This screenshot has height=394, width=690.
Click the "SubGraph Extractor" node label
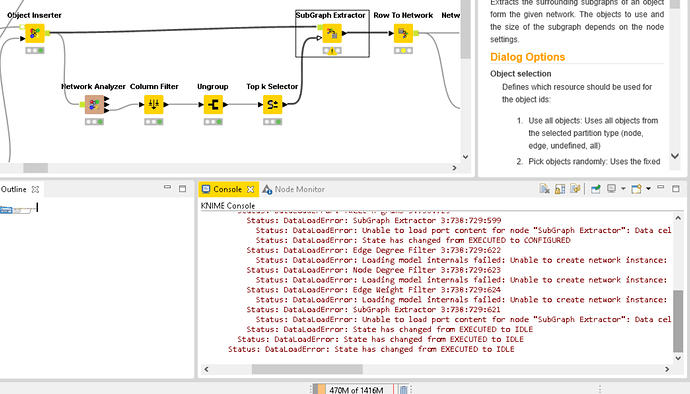pyautogui.click(x=330, y=15)
